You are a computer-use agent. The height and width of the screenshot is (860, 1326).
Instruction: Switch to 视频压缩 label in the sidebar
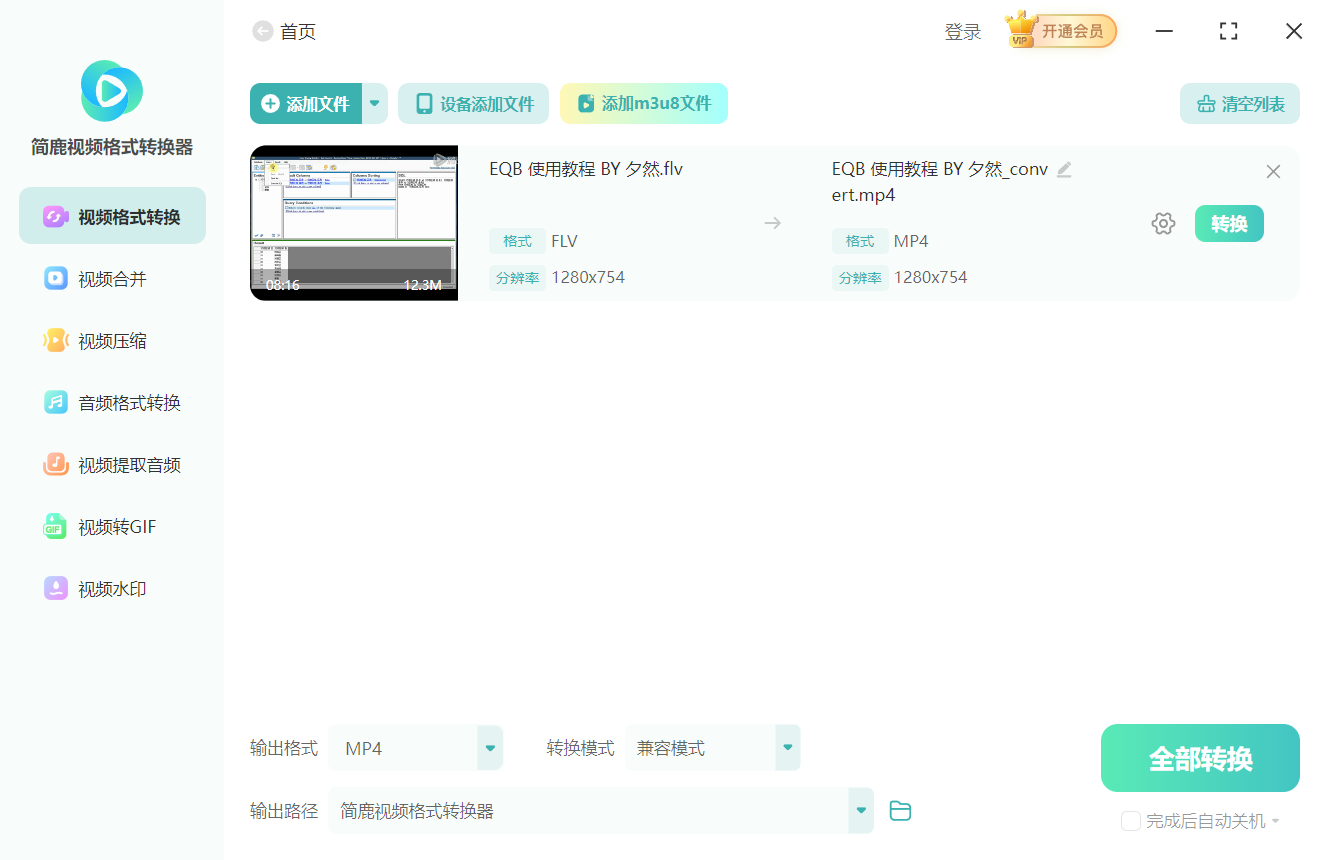click(112, 341)
